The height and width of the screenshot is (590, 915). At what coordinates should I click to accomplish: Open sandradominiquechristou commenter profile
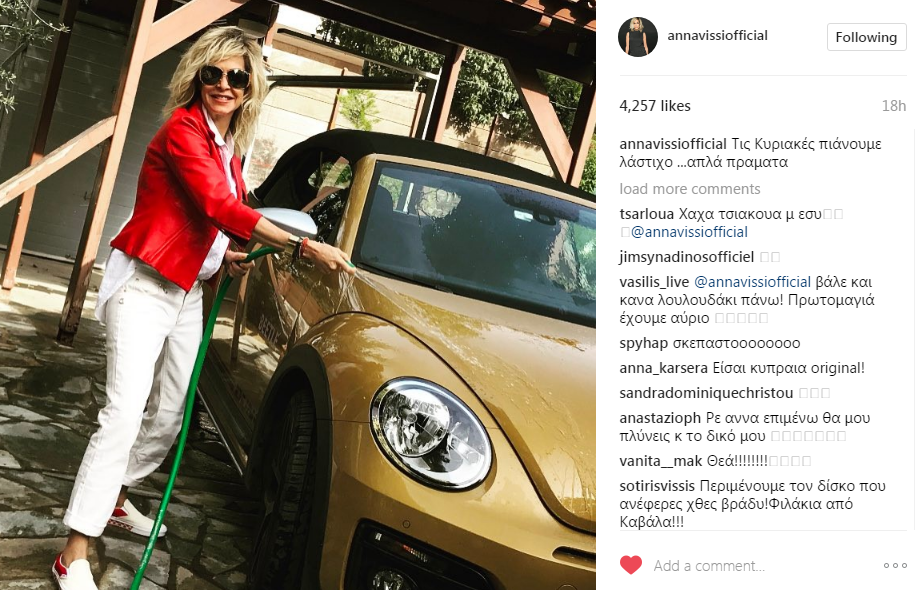pos(706,393)
